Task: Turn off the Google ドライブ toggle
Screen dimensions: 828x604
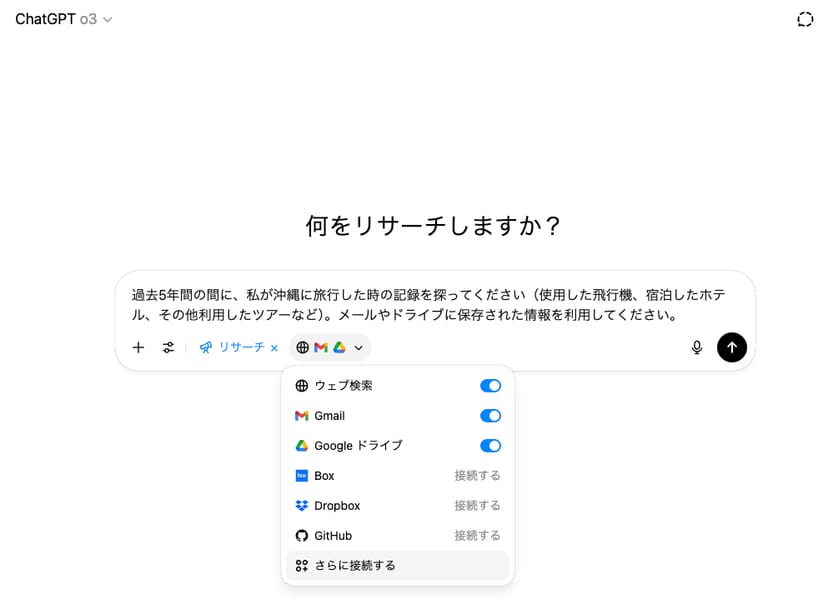Action: tap(490, 446)
